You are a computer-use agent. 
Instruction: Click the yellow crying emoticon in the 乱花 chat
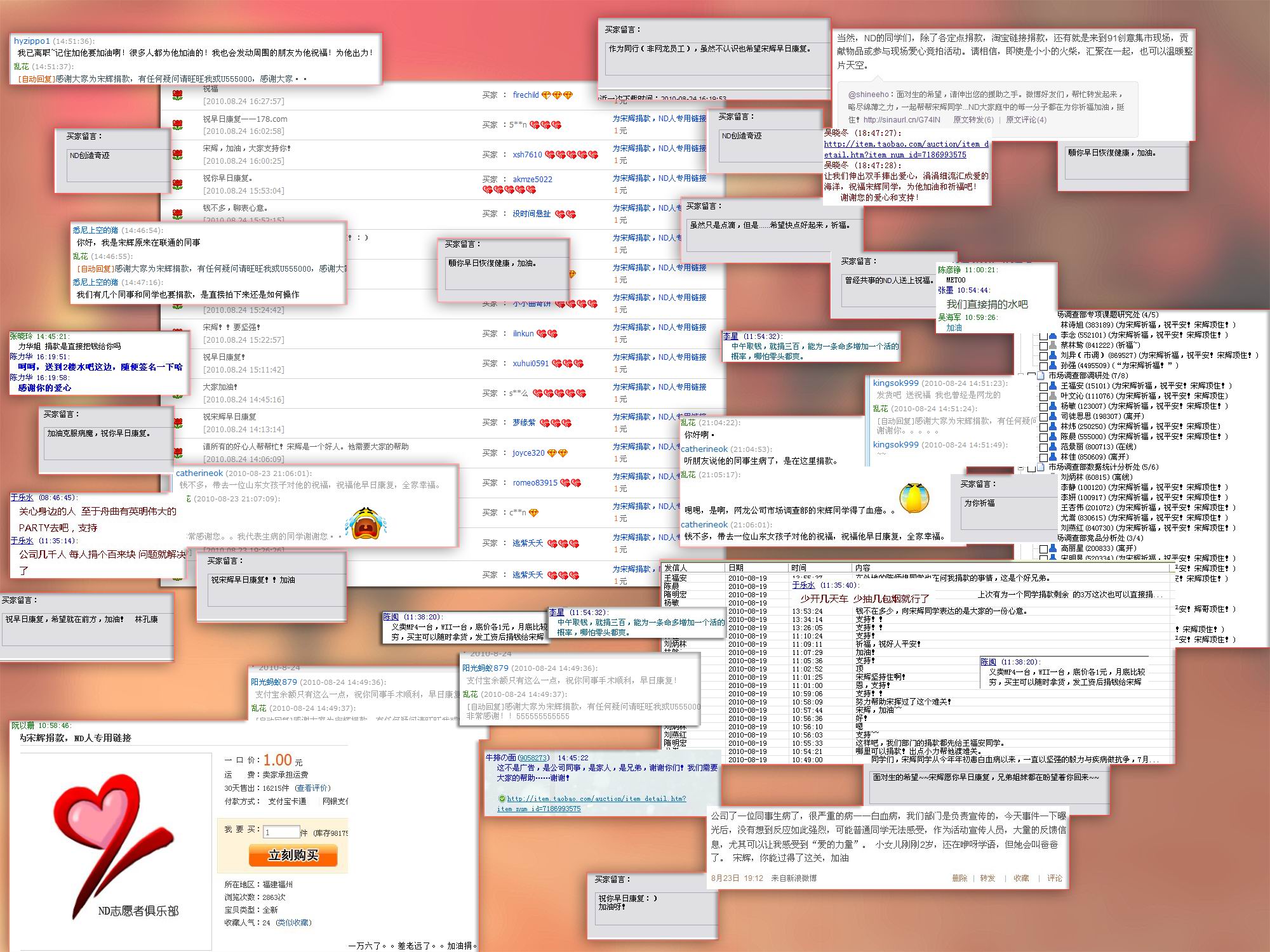point(914,498)
